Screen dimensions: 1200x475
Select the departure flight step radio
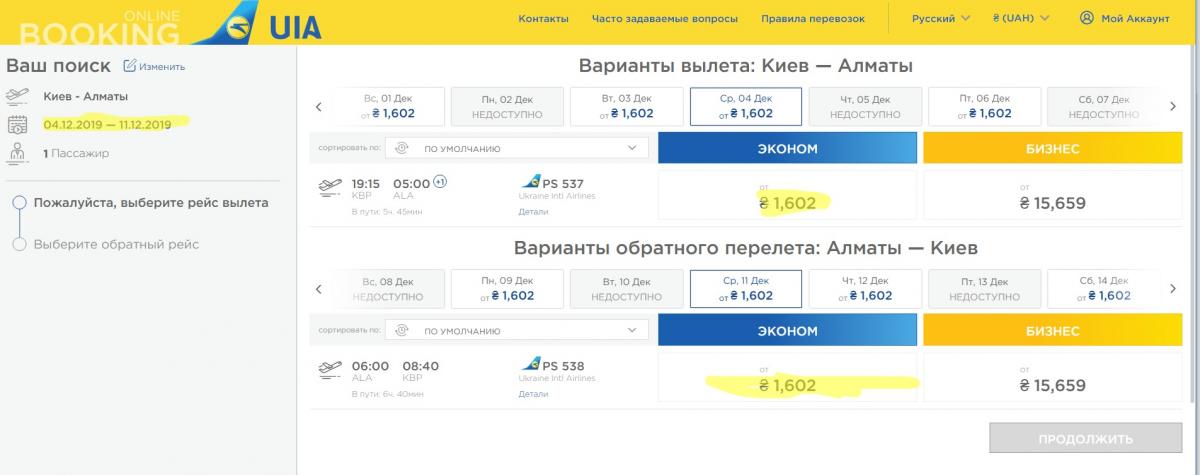[19, 203]
